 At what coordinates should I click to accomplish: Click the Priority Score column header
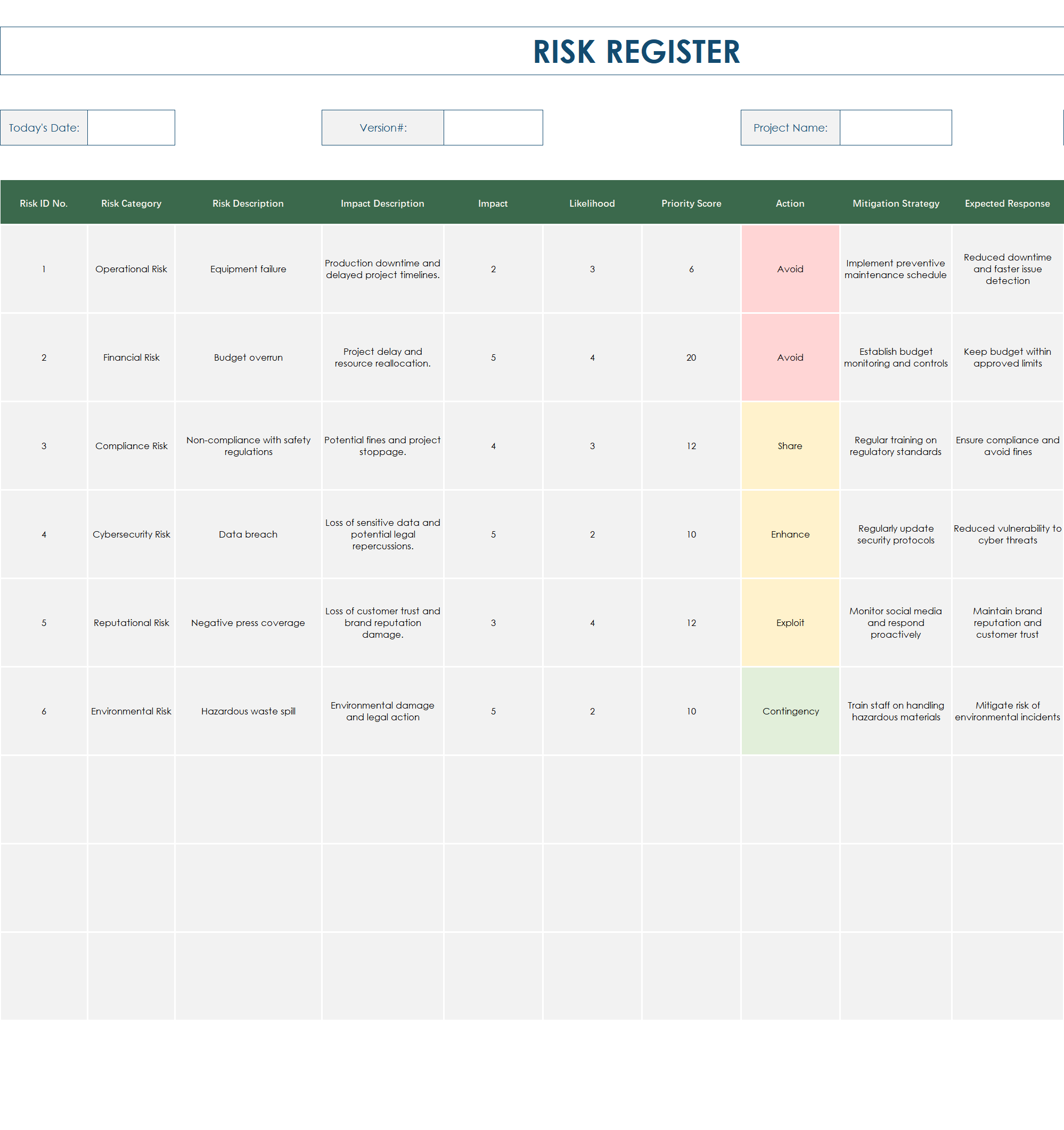click(691, 203)
